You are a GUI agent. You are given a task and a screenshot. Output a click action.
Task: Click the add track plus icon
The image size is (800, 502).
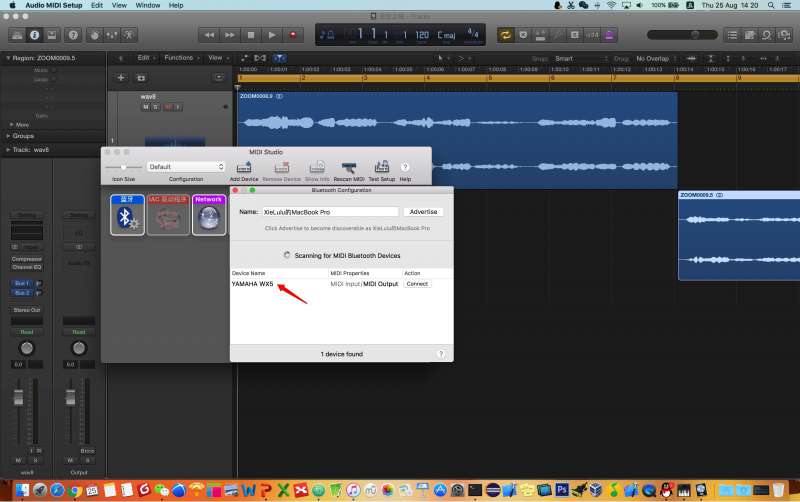[x=121, y=77]
